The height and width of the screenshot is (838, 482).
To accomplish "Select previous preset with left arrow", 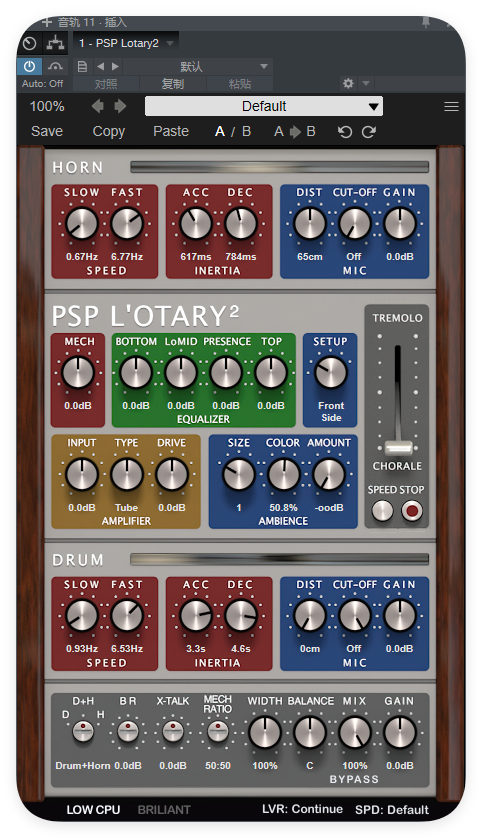I will tap(97, 106).
